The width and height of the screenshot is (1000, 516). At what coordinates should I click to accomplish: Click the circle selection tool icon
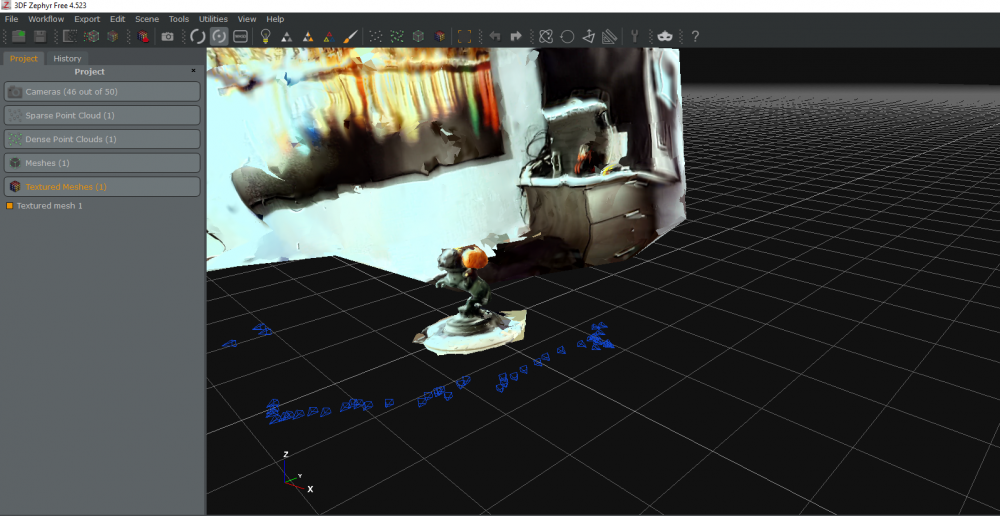click(x=567, y=36)
